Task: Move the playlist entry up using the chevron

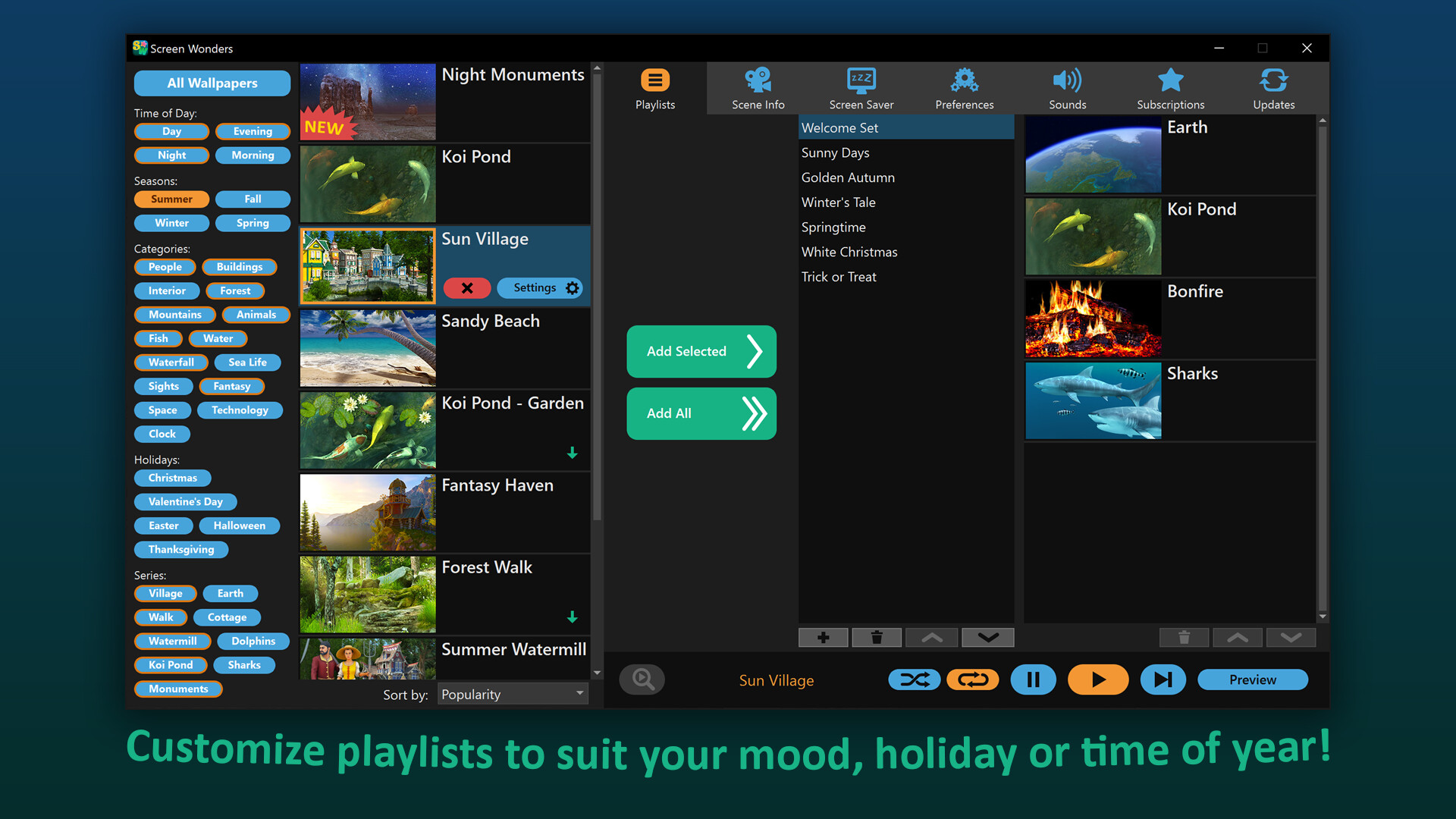Action: pos(931,637)
